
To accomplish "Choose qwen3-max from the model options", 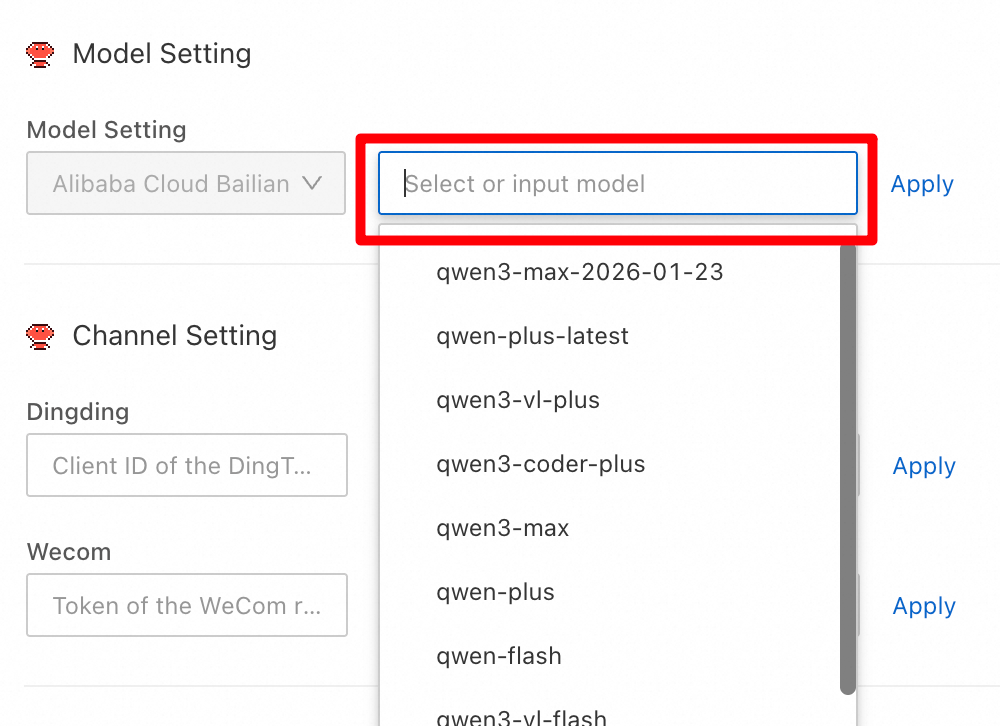I will [x=503, y=528].
